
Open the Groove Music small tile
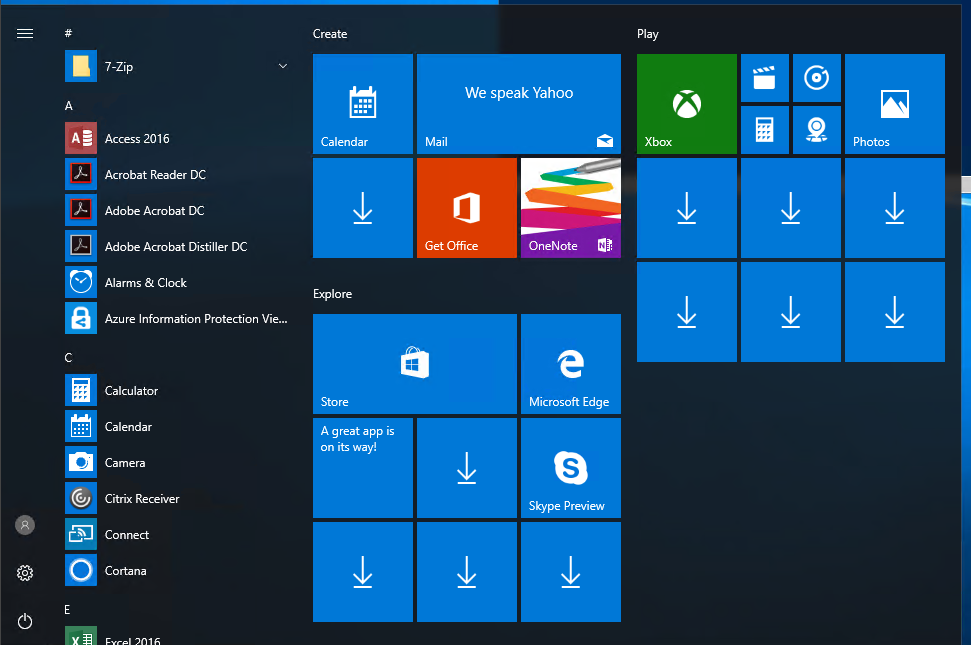pos(816,78)
